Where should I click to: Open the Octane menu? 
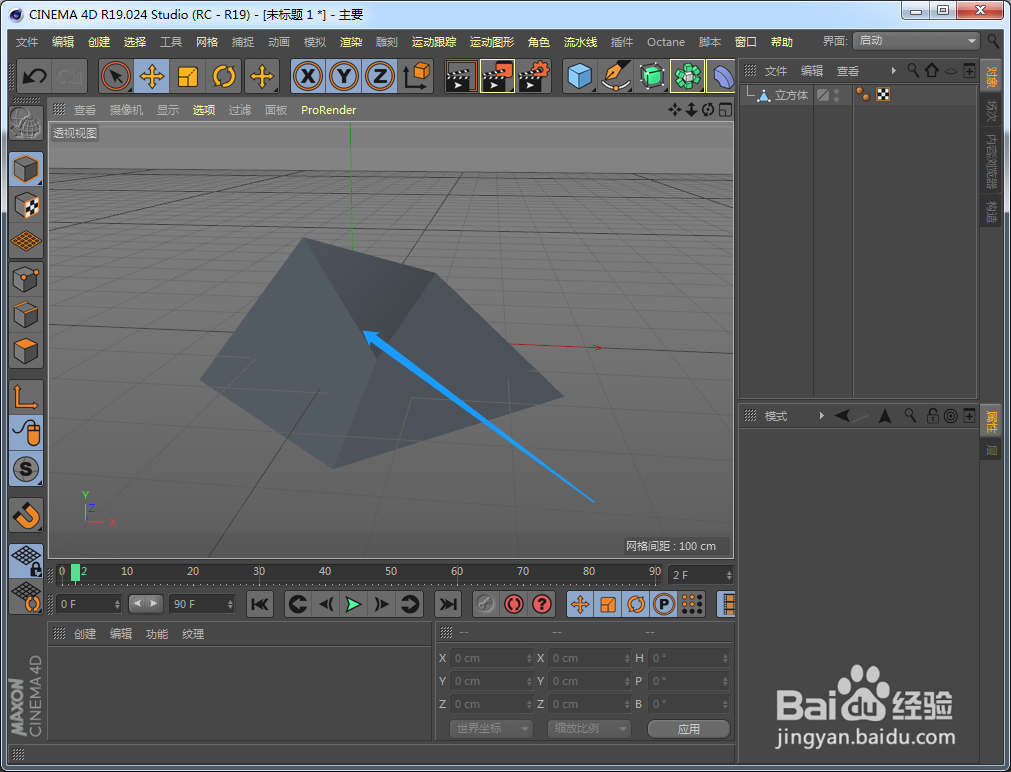[666, 42]
